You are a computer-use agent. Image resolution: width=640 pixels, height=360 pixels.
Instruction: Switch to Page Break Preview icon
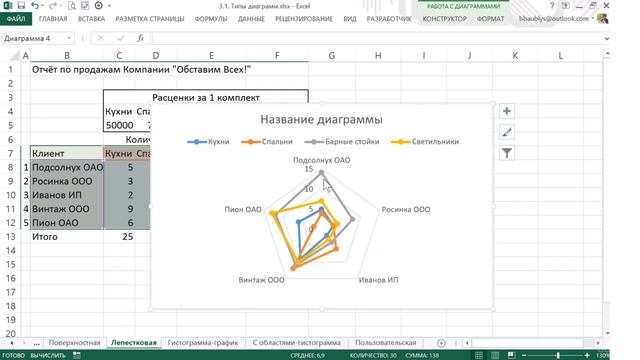tap(511, 356)
